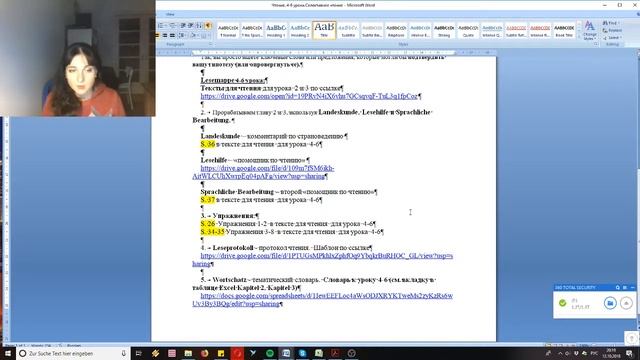Viewport: 640px width, 360px height.
Task: Decrease the paragraph indent
Action: (183, 25)
